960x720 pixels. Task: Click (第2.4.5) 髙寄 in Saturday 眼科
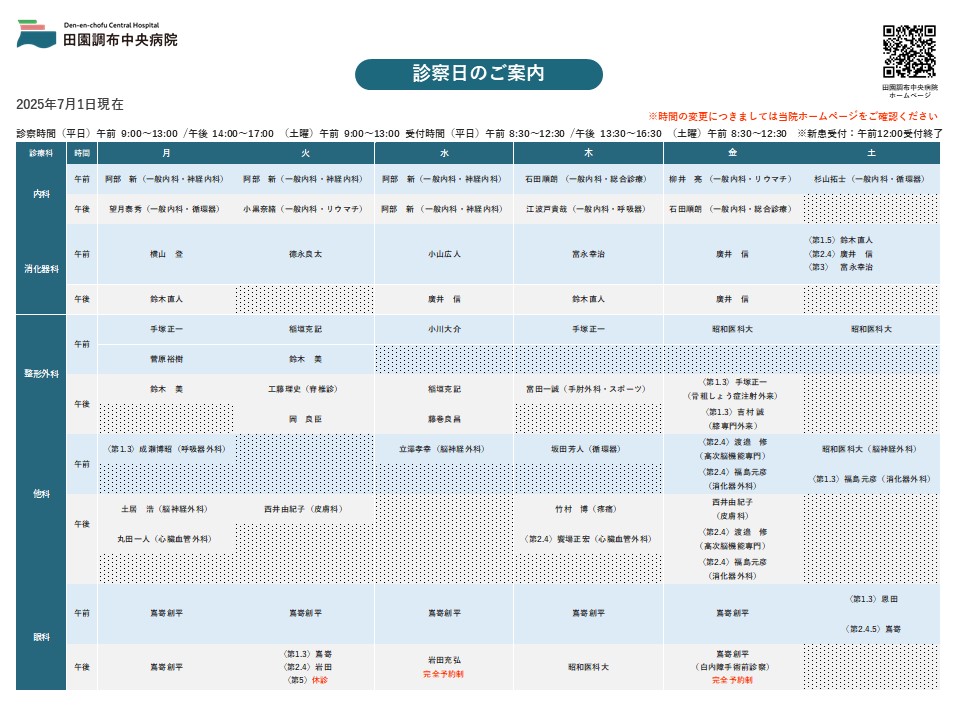[872, 629]
